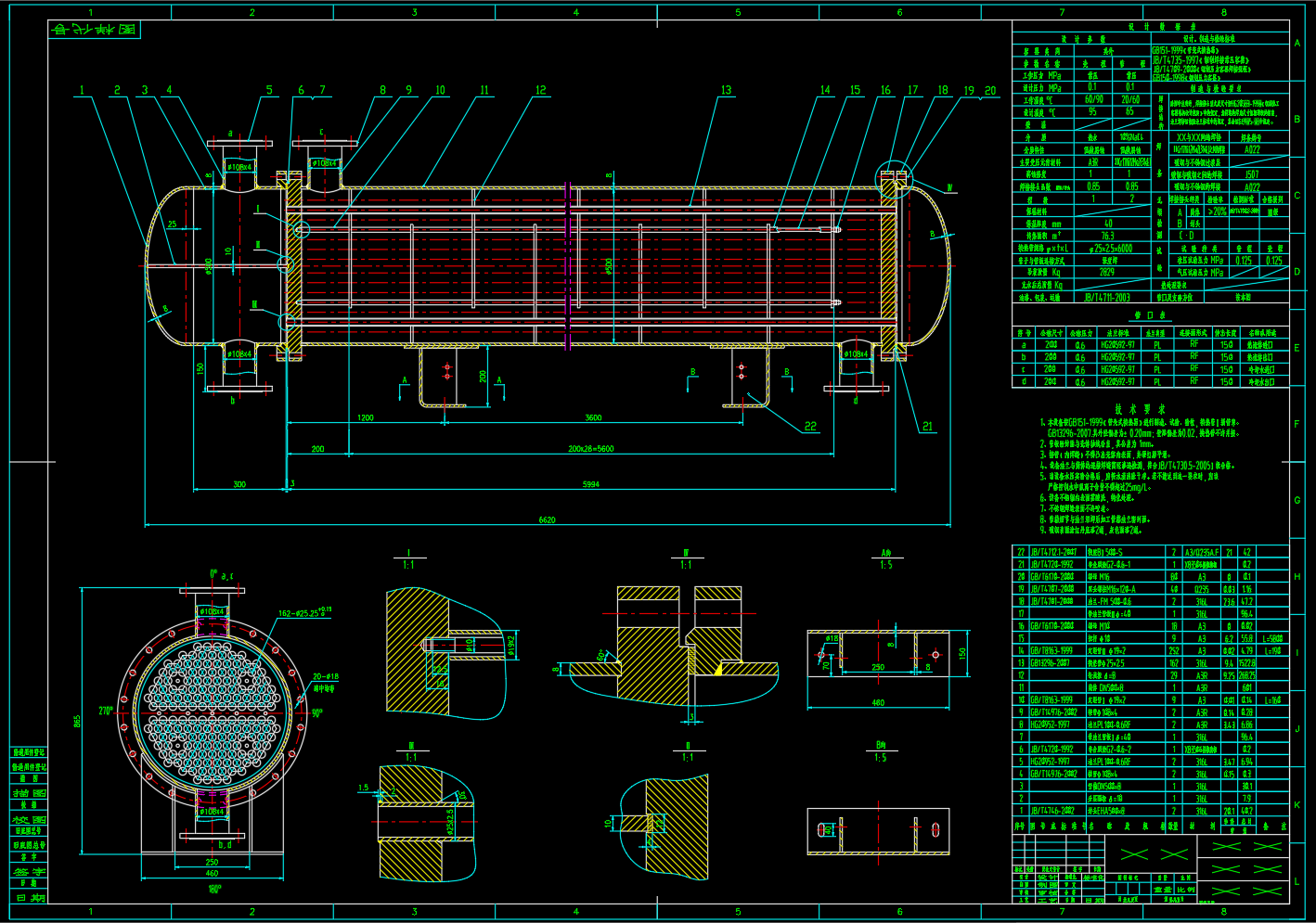Select the boxed title stamp at top-left corner
This screenshot has height=923, width=1316.
click(94, 30)
